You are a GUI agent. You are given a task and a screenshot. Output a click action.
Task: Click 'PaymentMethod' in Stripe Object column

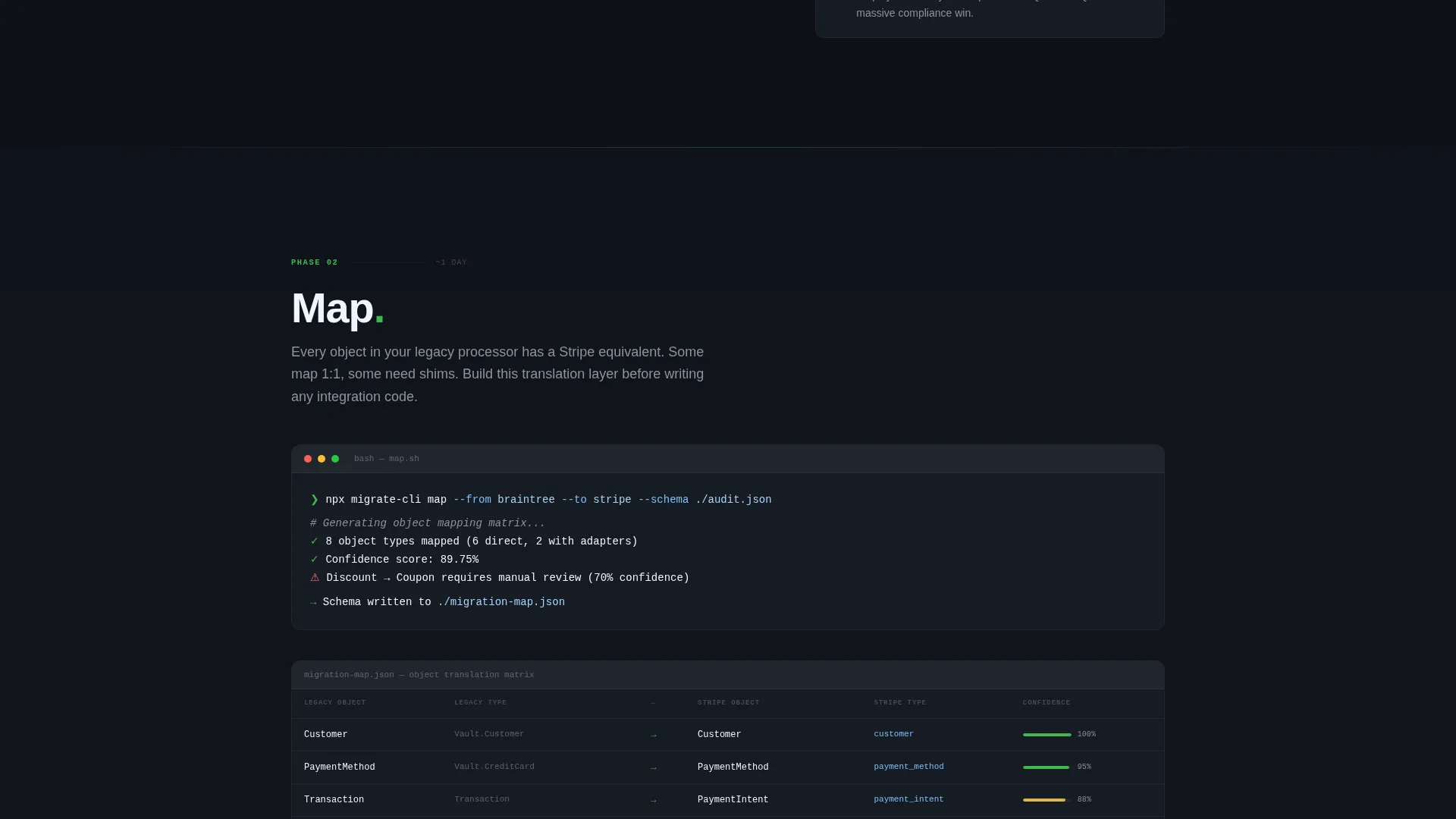(x=733, y=767)
